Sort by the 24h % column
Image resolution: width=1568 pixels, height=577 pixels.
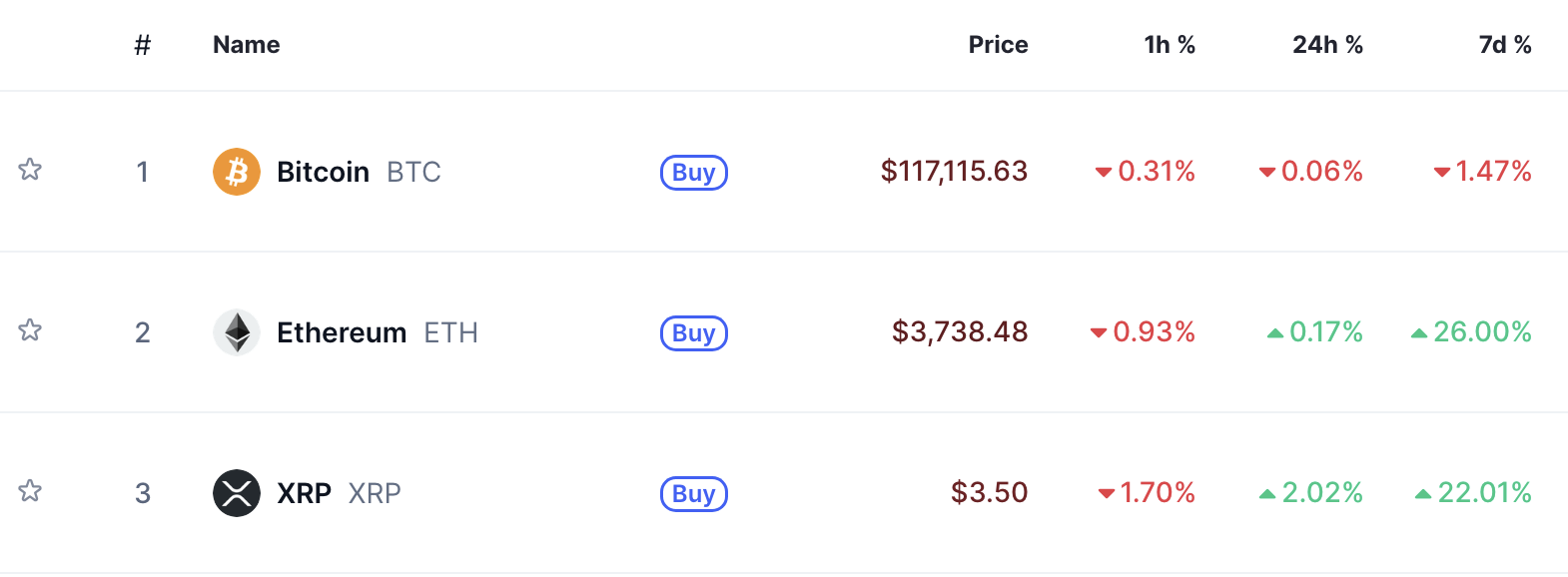[x=1327, y=45]
